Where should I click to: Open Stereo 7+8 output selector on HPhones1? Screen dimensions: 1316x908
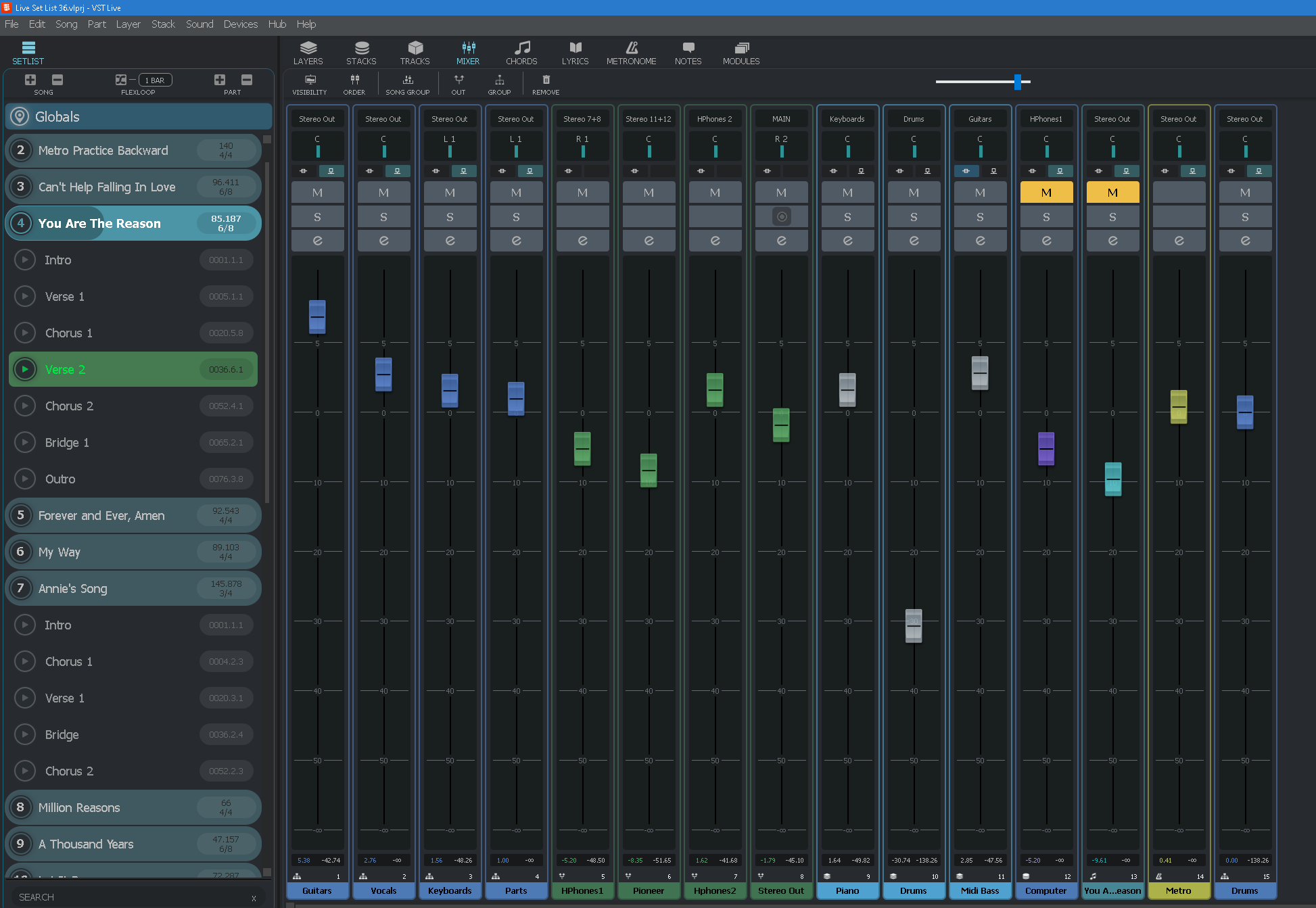coord(582,119)
